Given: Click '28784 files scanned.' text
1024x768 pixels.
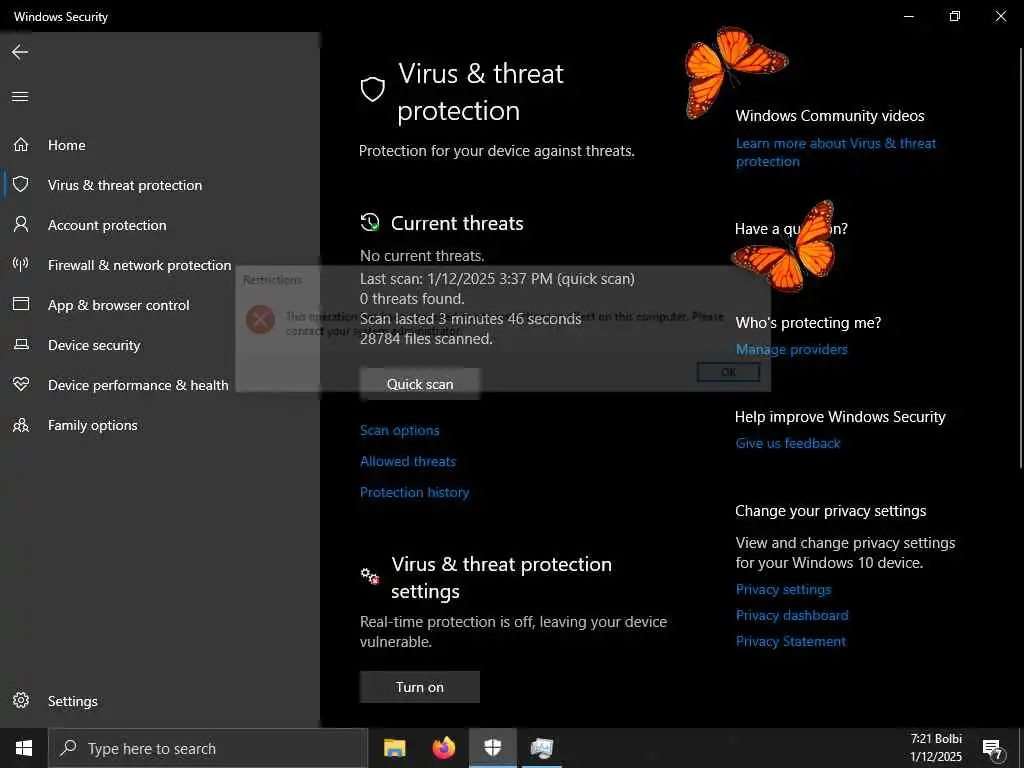Looking at the screenshot, I should tap(426, 339).
